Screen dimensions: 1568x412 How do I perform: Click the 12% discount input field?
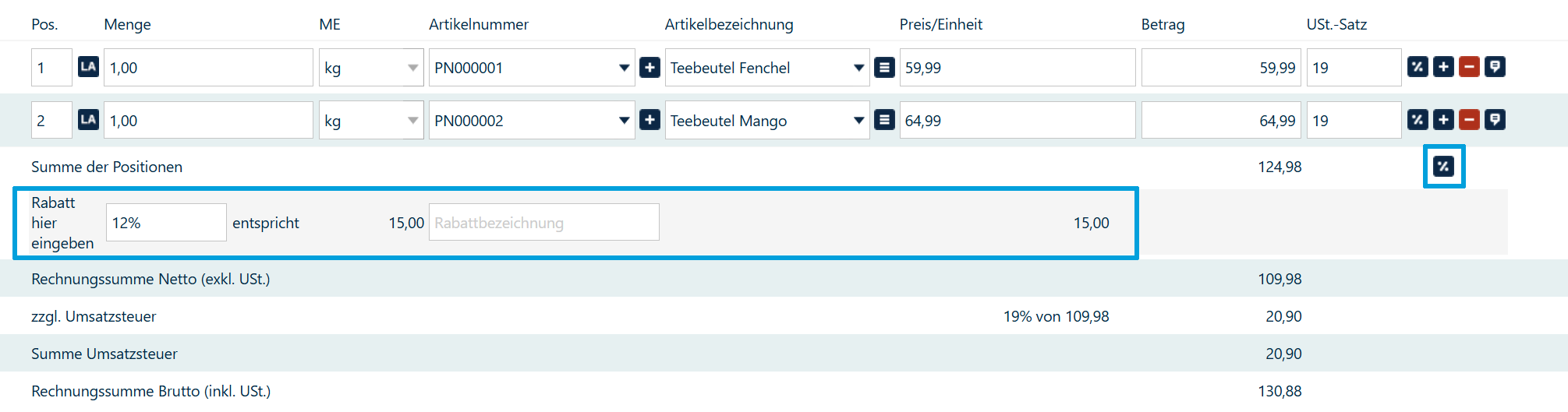(166, 223)
